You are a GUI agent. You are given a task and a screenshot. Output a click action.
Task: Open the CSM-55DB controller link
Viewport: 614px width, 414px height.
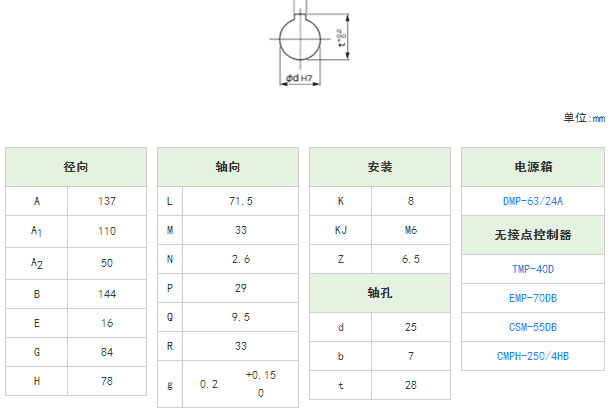click(533, 327)
